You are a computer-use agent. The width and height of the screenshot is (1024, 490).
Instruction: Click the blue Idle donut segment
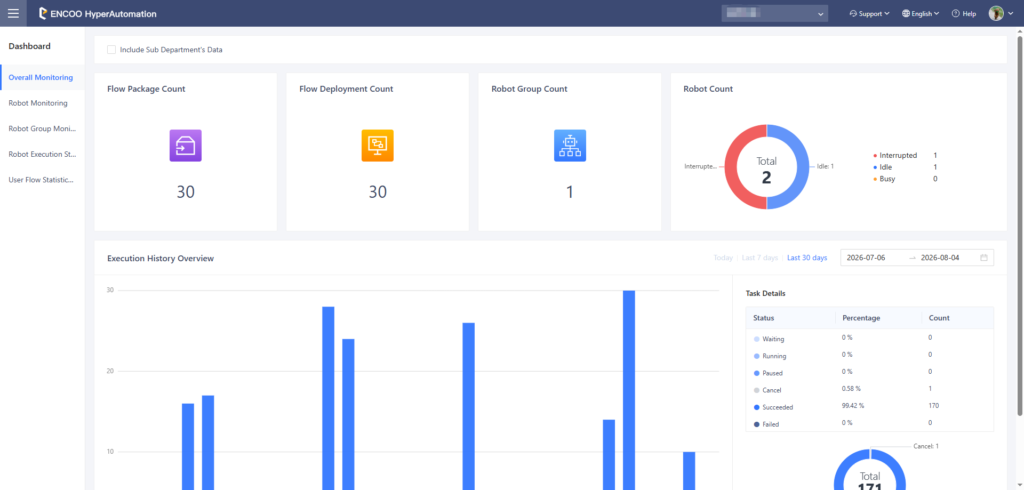point(803,167)
